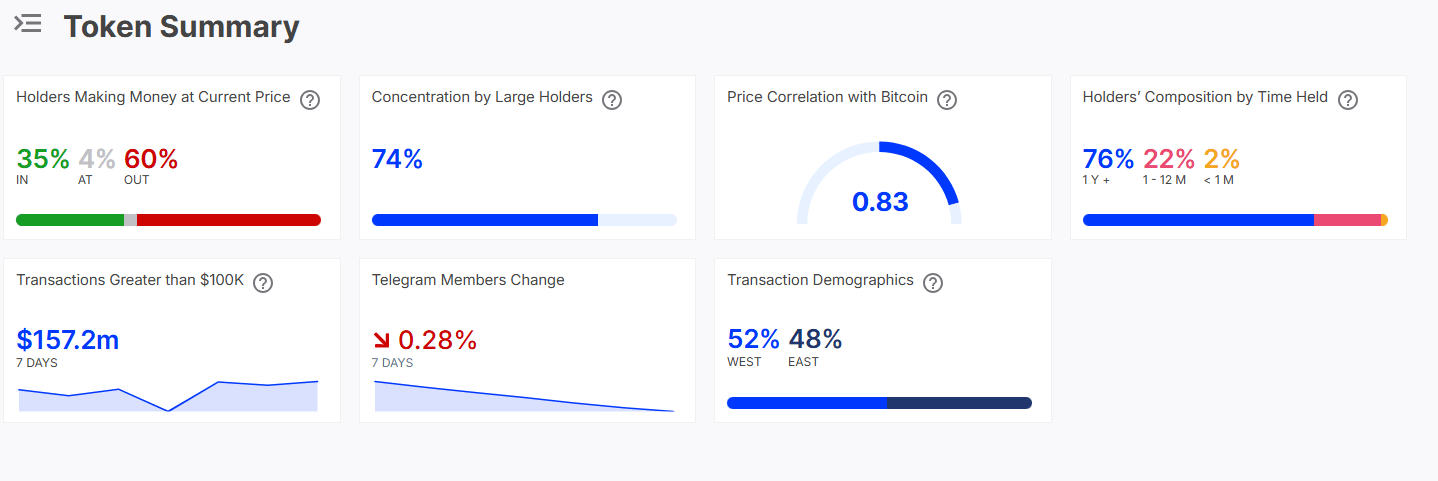Open help for Holders' Composition by Time Held

click(x=1347, y=100)
